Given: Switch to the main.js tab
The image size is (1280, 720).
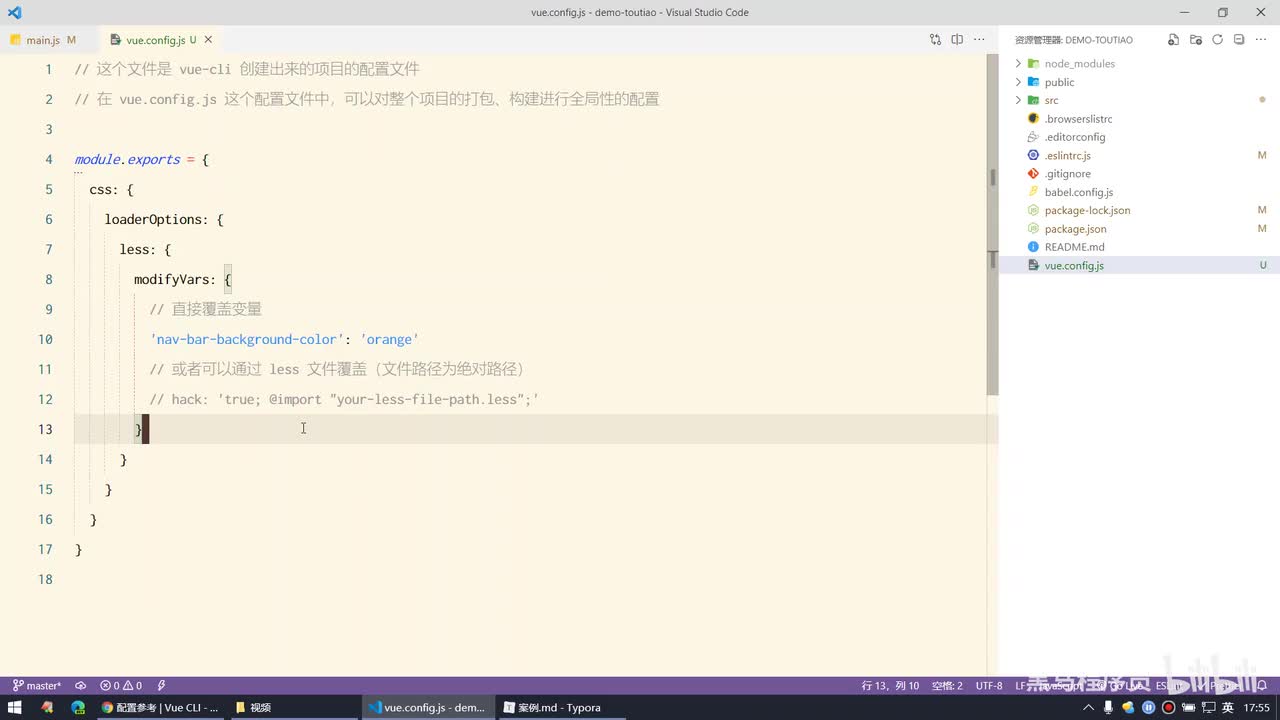Looking at the screenshot, I should [x=43, y=40].
